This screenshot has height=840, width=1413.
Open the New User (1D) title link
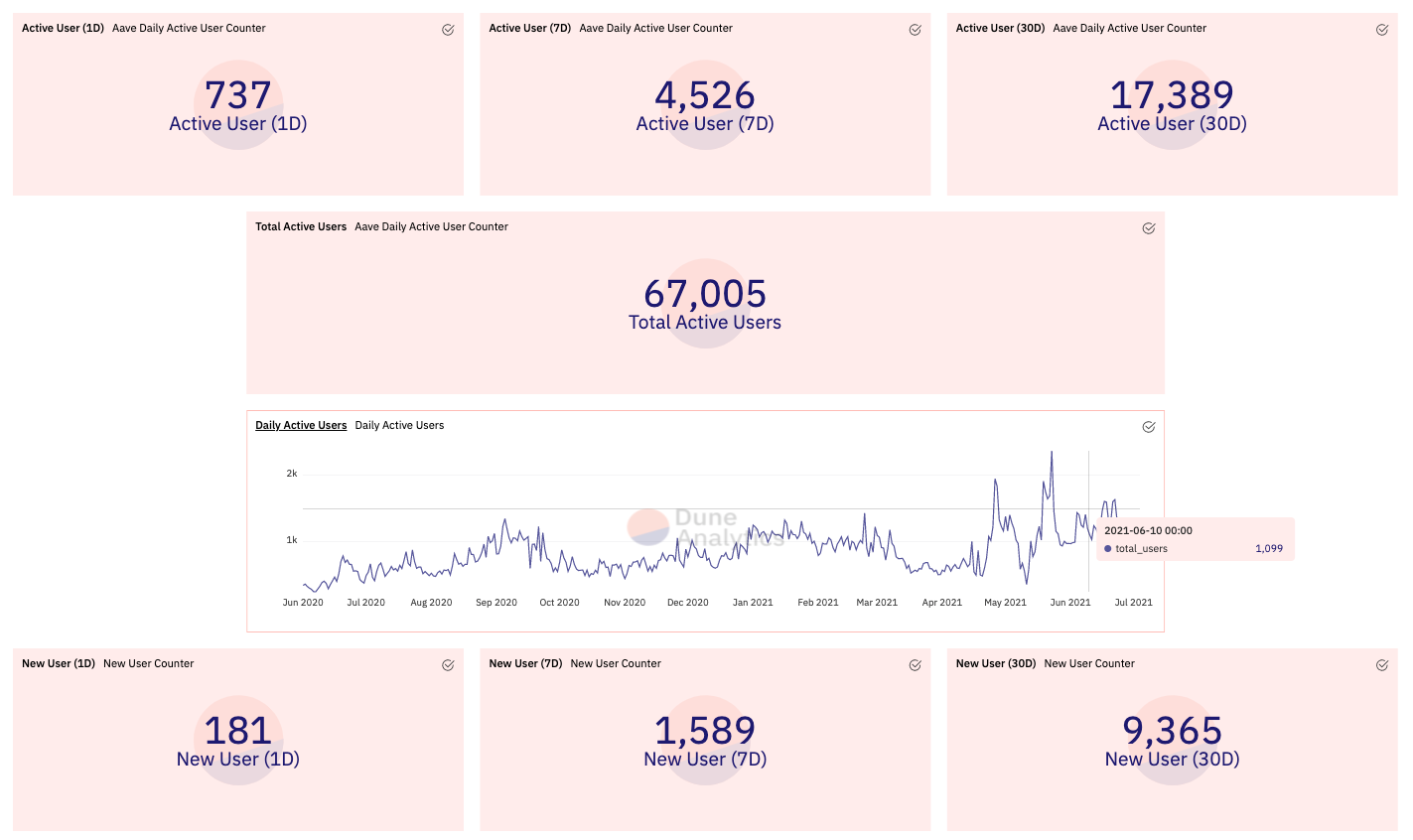59,663
